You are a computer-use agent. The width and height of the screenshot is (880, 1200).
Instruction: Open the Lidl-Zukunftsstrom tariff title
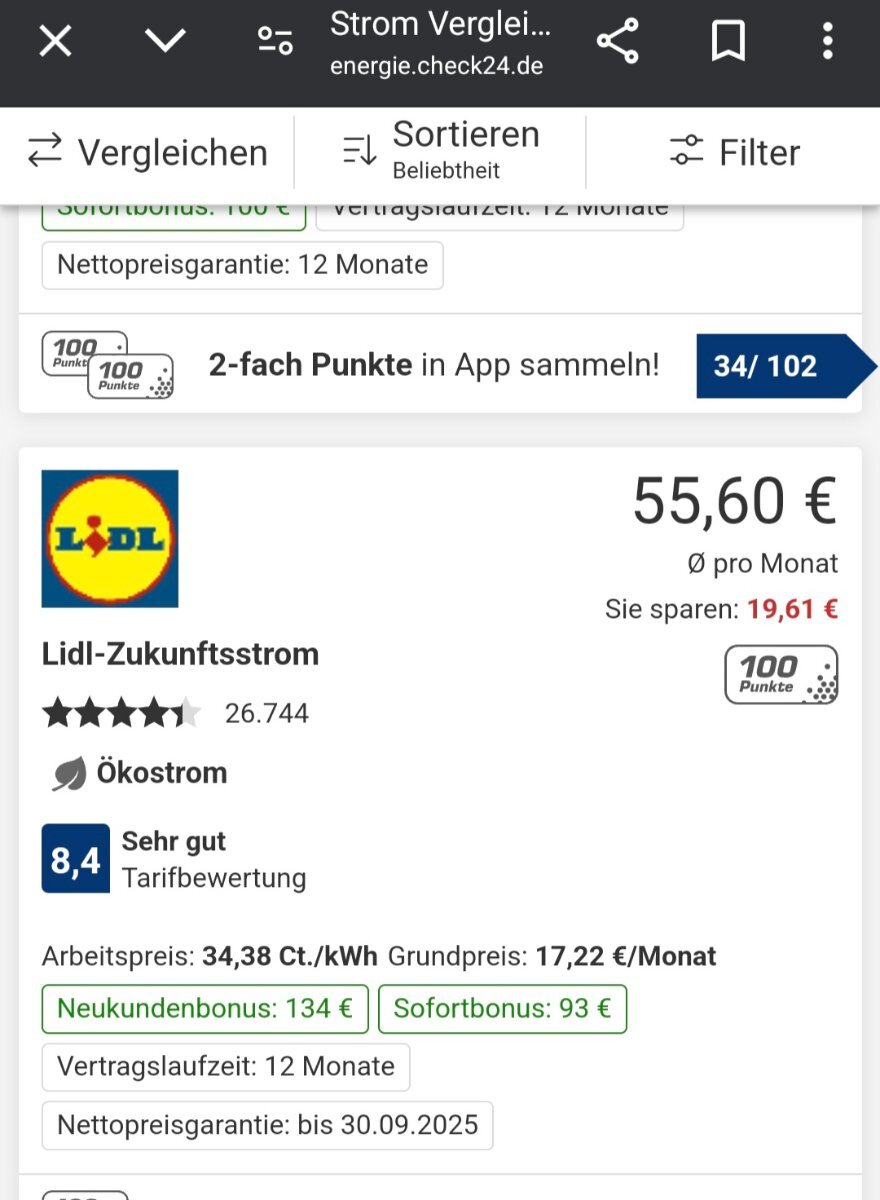[x=180, y=654]
